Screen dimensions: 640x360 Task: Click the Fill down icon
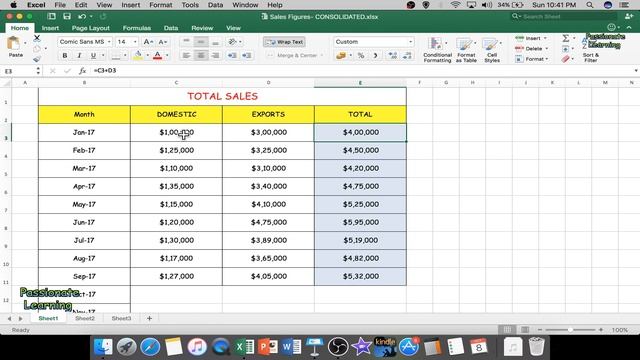click(565, 49)
